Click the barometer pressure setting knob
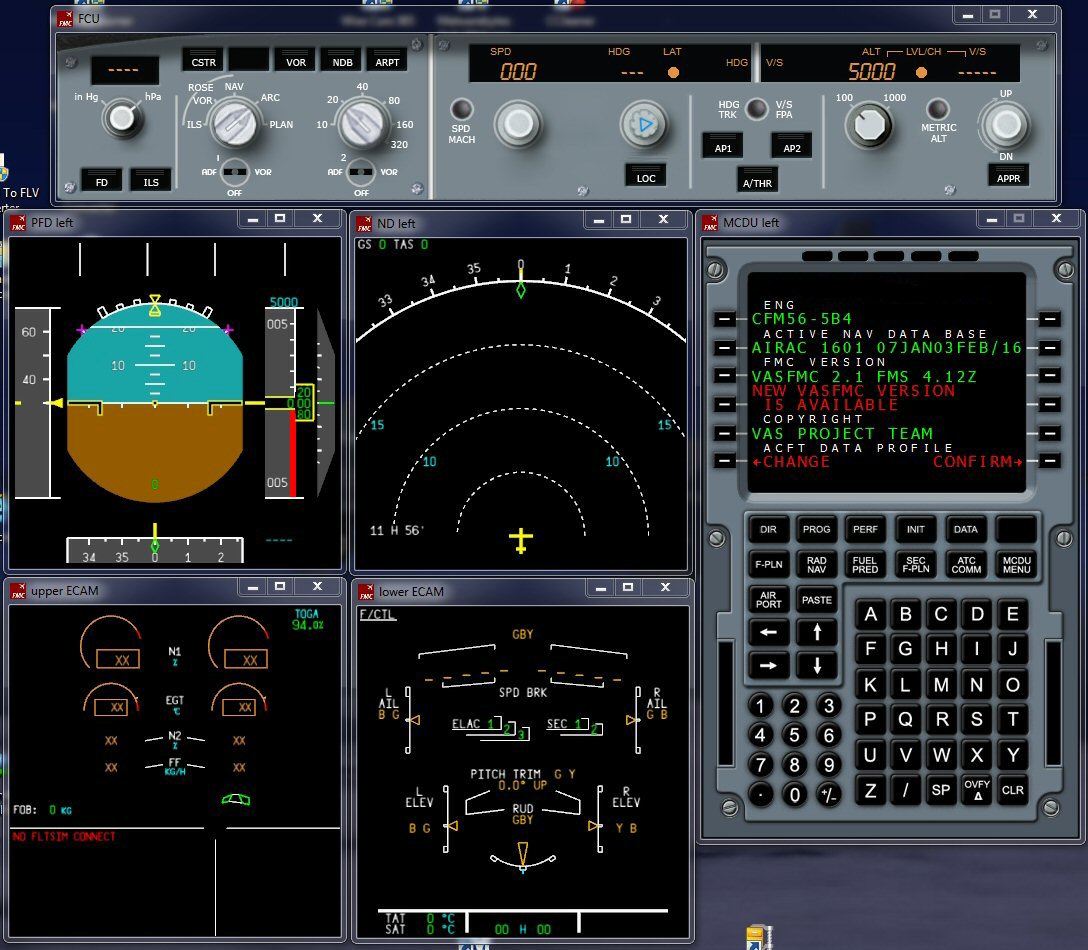The image size is (1088, 950). click(x=122, y=119)
